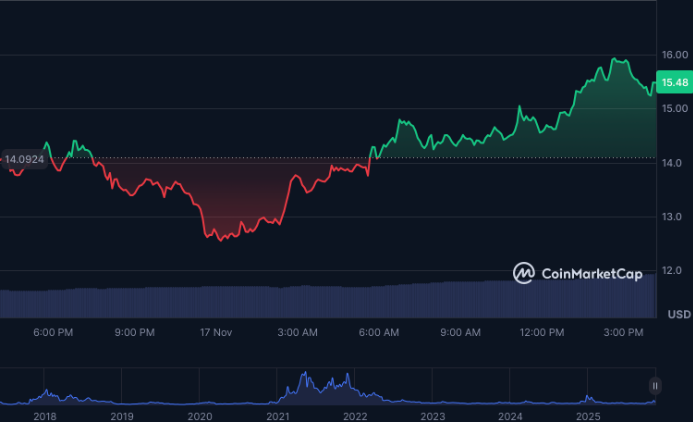Click the 17 Nov date axis label
The height and width of the screenshot is (422, 693).
pos(215,331)
